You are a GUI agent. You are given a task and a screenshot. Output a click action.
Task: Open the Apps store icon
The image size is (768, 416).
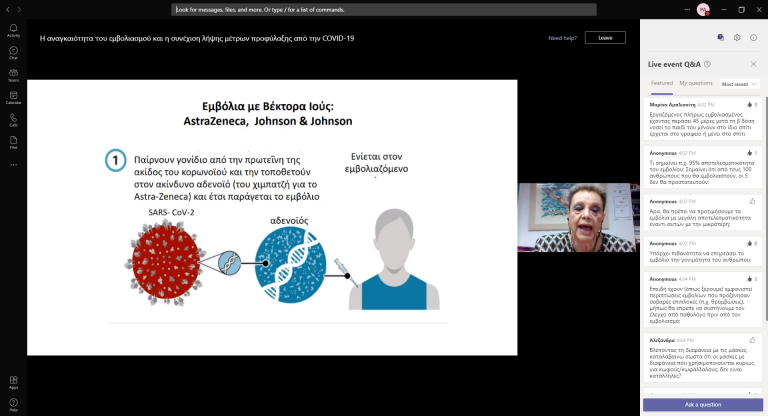[x=13, y=382]
